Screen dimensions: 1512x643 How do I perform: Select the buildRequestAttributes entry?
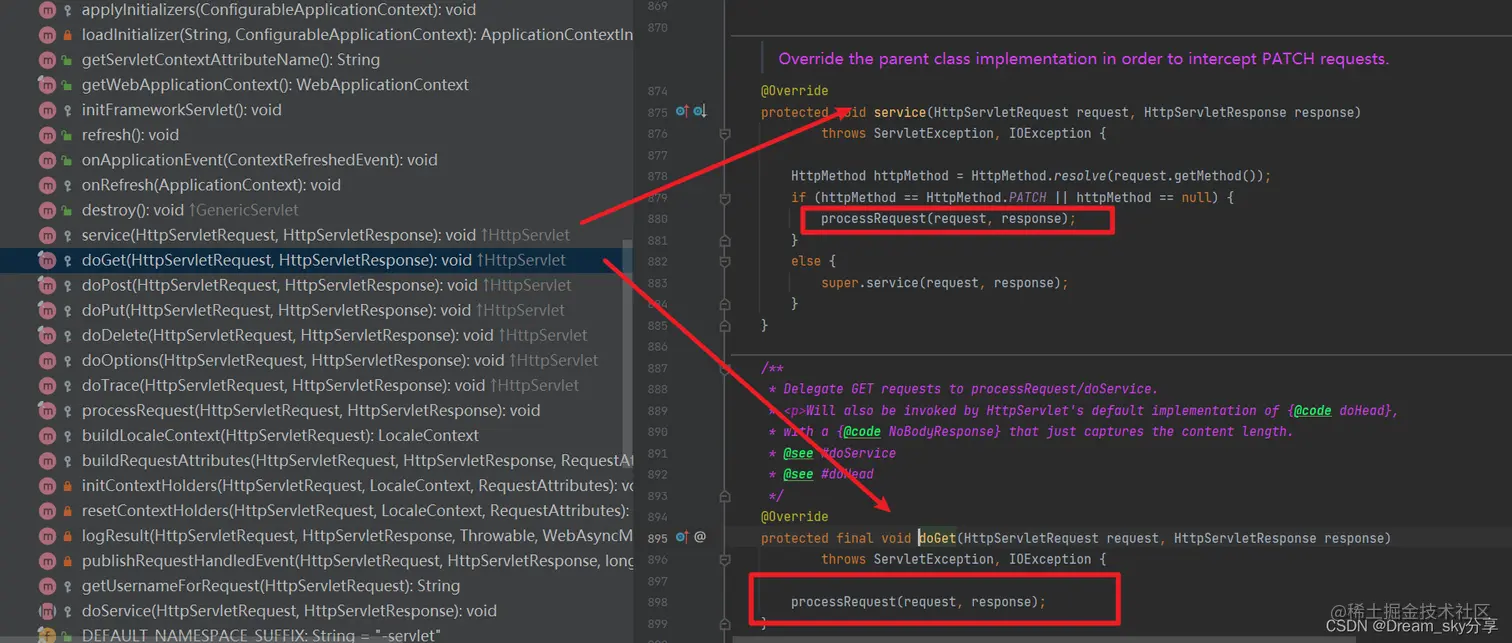click(x=357, y=461)
